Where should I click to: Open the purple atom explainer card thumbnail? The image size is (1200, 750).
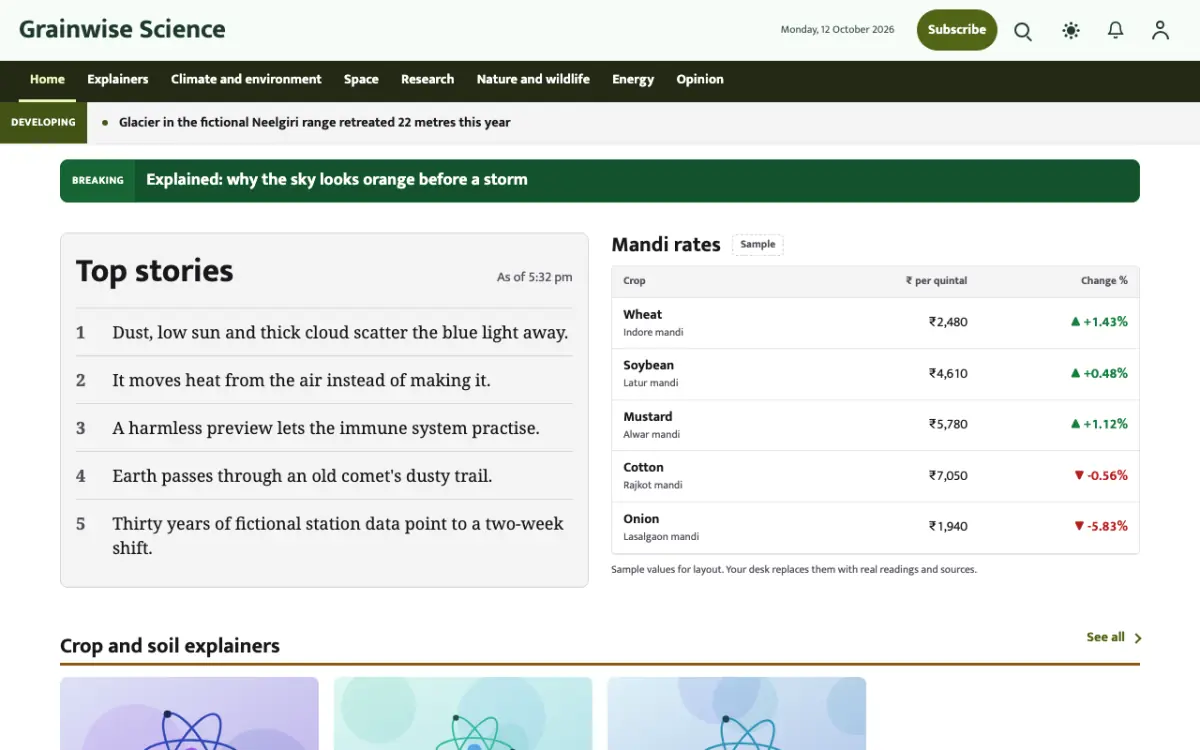coord(189,714)
